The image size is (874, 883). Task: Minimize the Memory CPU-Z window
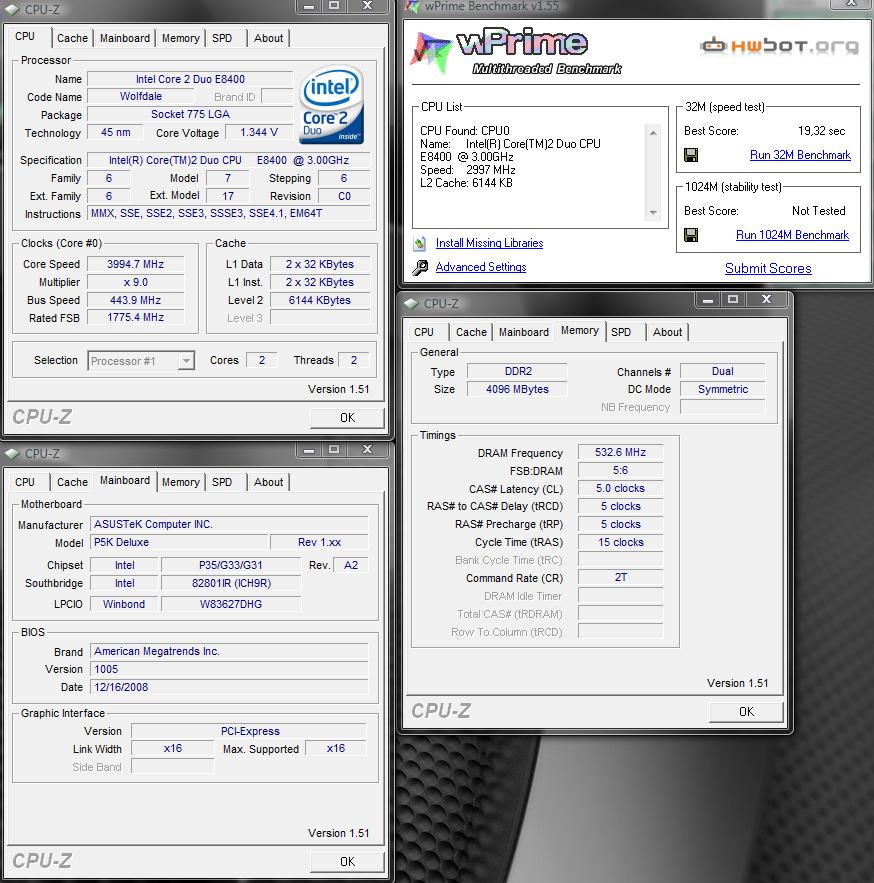click(x=708, y=300)
